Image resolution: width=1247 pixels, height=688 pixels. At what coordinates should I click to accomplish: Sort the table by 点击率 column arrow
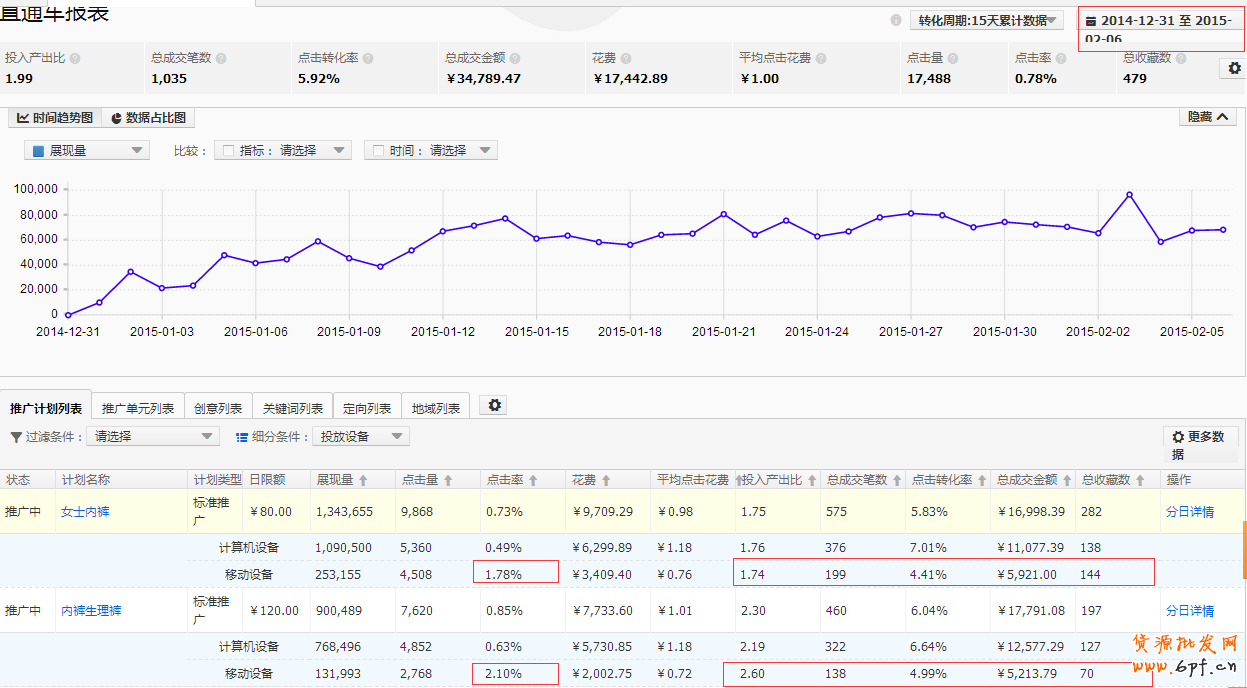pos(533,481)
